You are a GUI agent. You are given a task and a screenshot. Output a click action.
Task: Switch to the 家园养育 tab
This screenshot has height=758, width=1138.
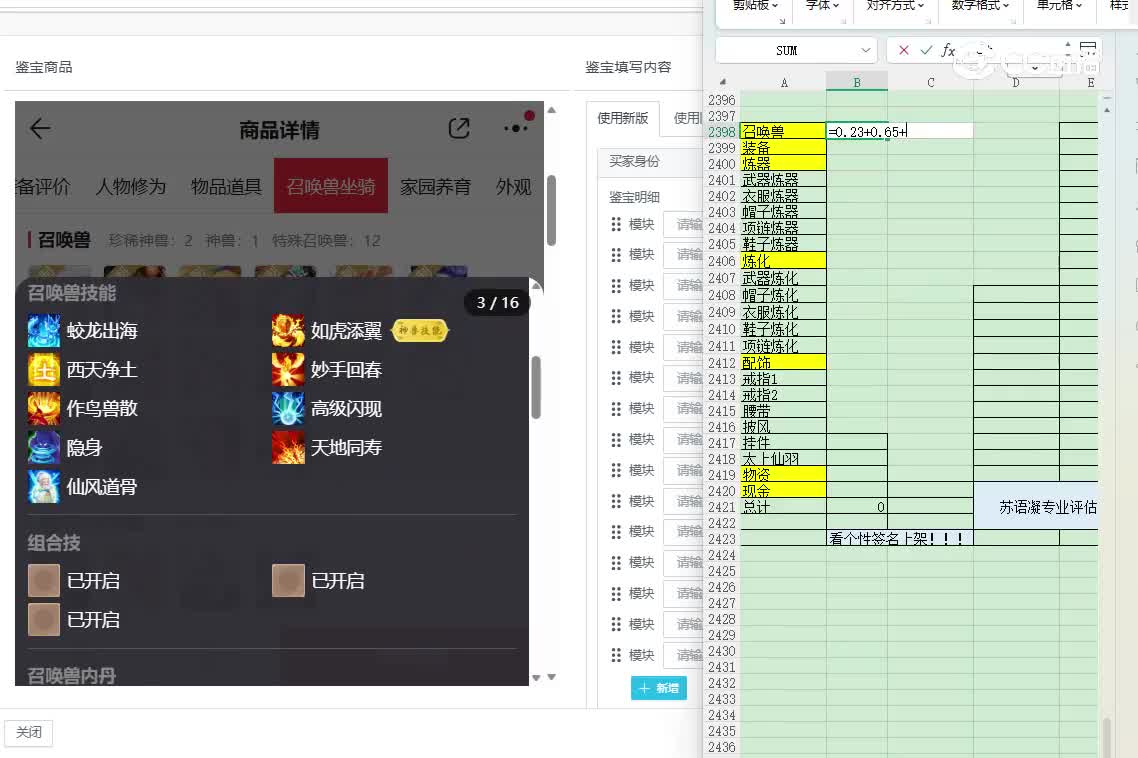435,187
